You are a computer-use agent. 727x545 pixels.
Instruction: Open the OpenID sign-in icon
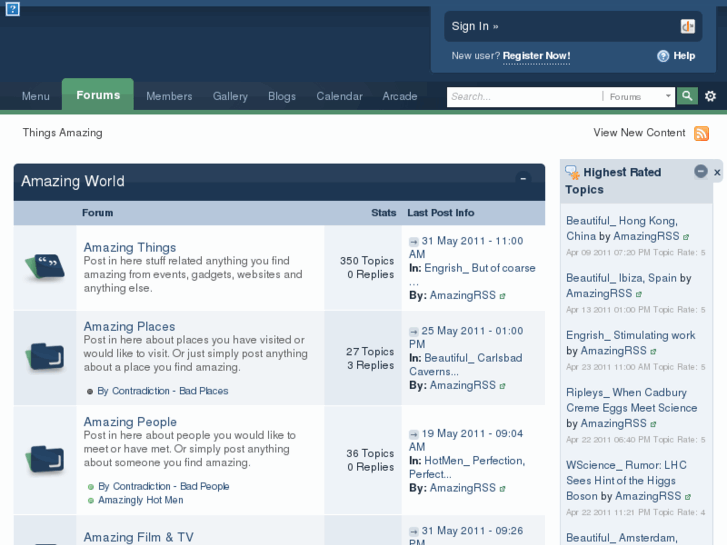pyautogui.click(x=688, y=26)
